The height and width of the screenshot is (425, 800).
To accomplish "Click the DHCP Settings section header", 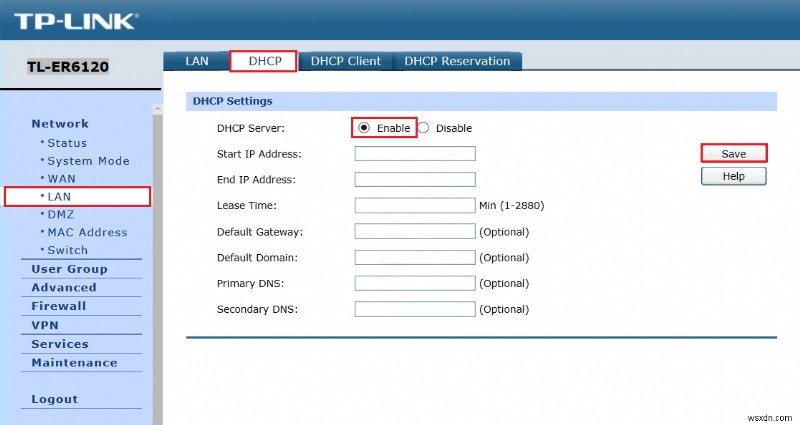I will [x=233, y=101].
